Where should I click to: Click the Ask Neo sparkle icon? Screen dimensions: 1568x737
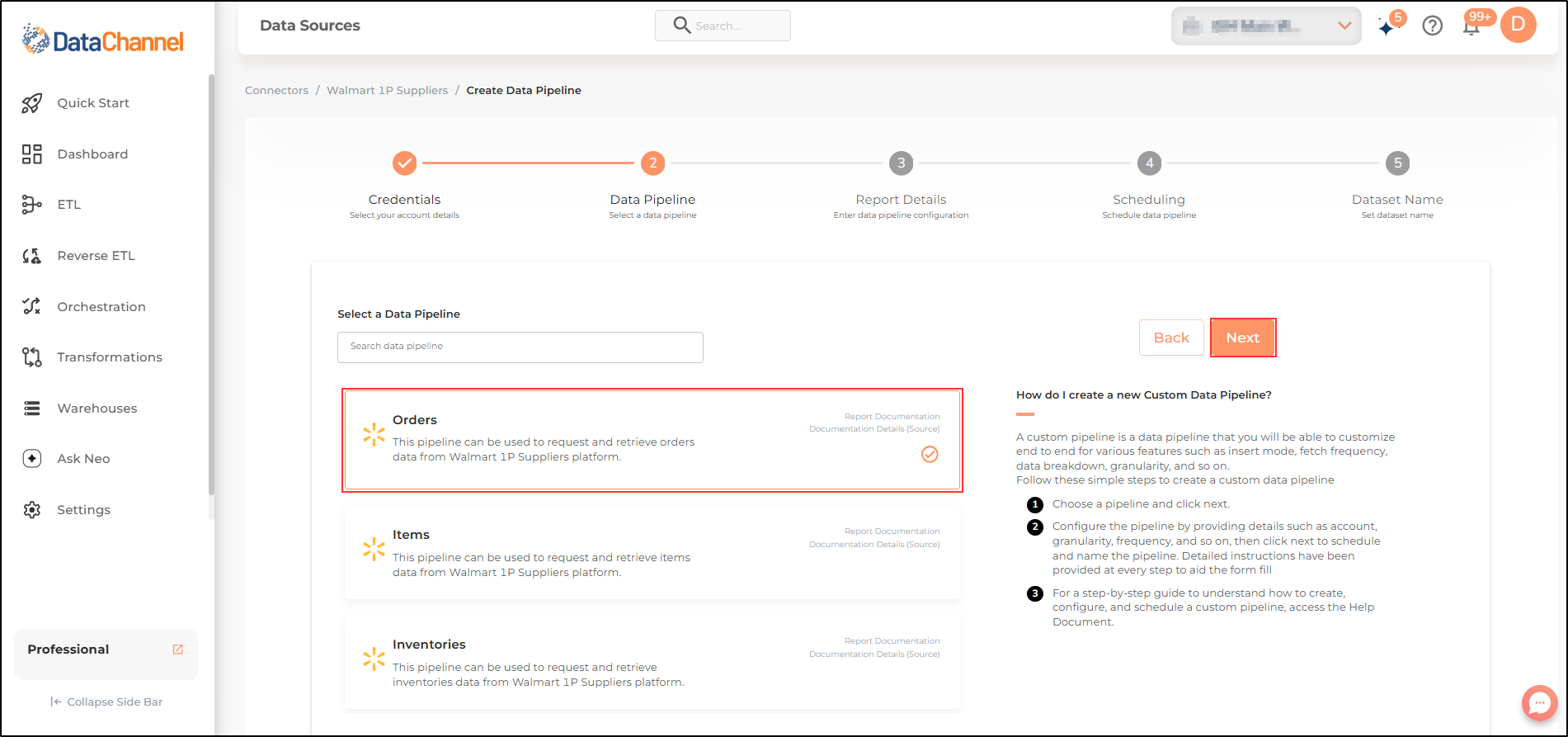coord(31,459)
